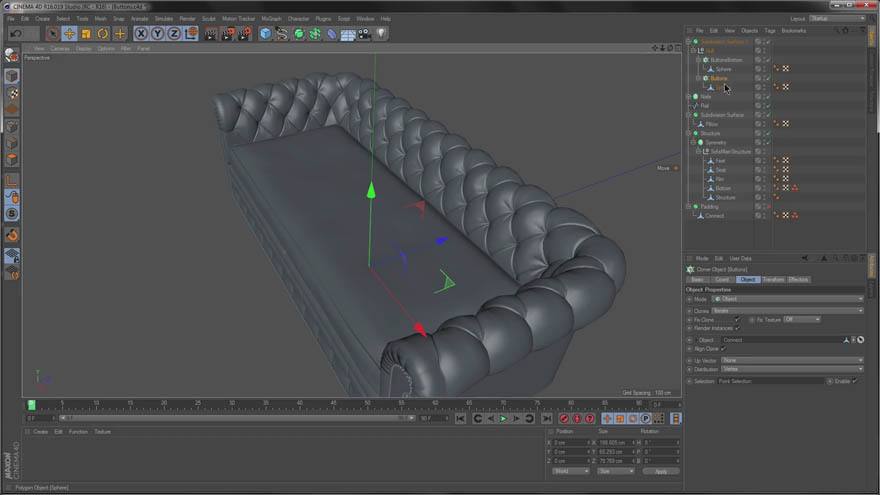880x495 pixels.
Task: Open the MoGraph menu
Action: pos(271,18)
